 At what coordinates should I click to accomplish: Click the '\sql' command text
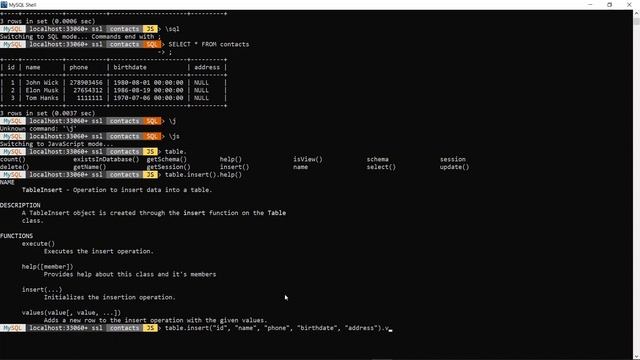(172, 29)
